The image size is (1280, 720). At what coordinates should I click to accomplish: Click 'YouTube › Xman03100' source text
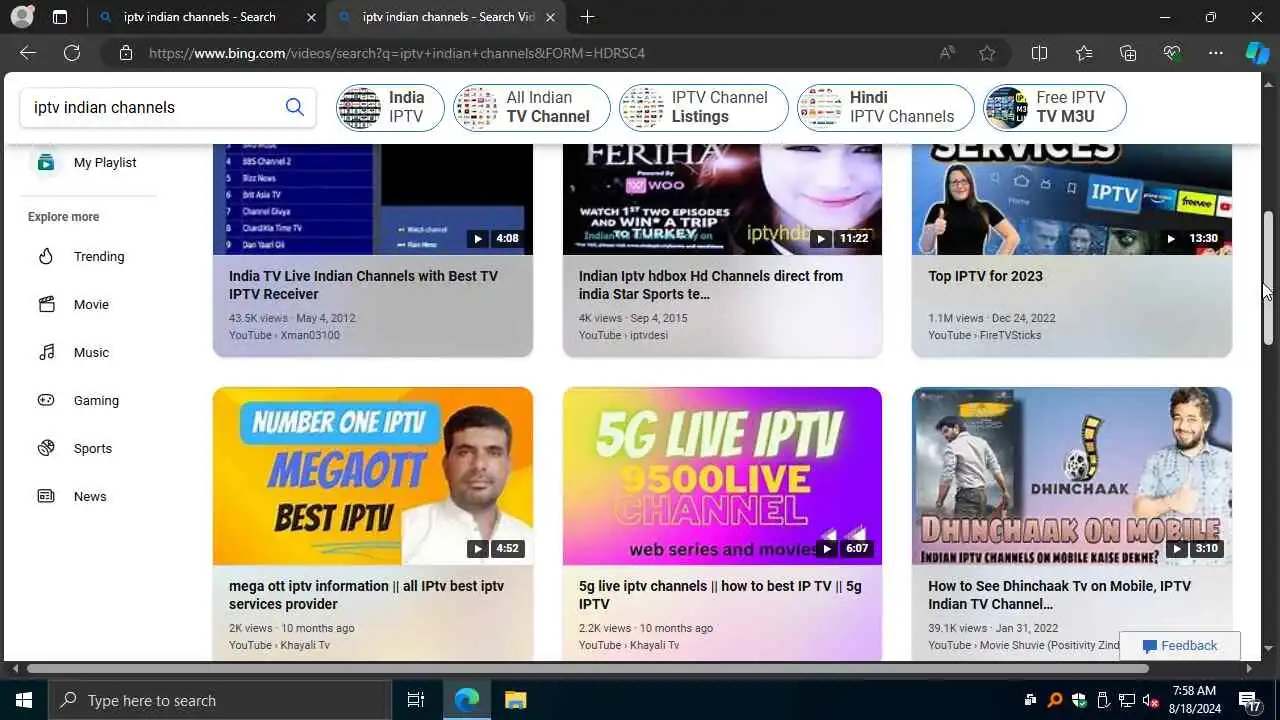(x=284, y=335)
